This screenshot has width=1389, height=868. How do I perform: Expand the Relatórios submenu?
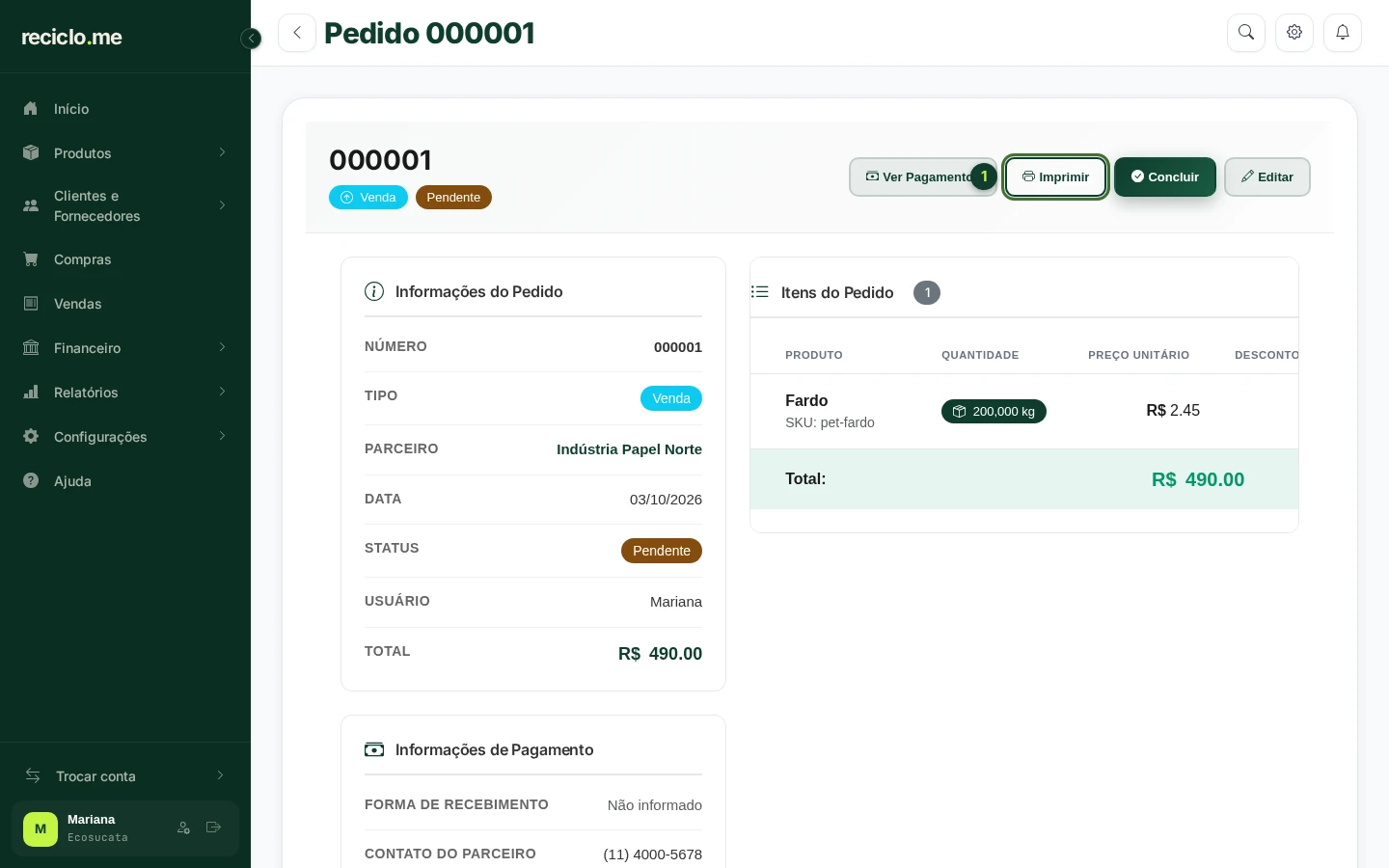tap(125, 393)
